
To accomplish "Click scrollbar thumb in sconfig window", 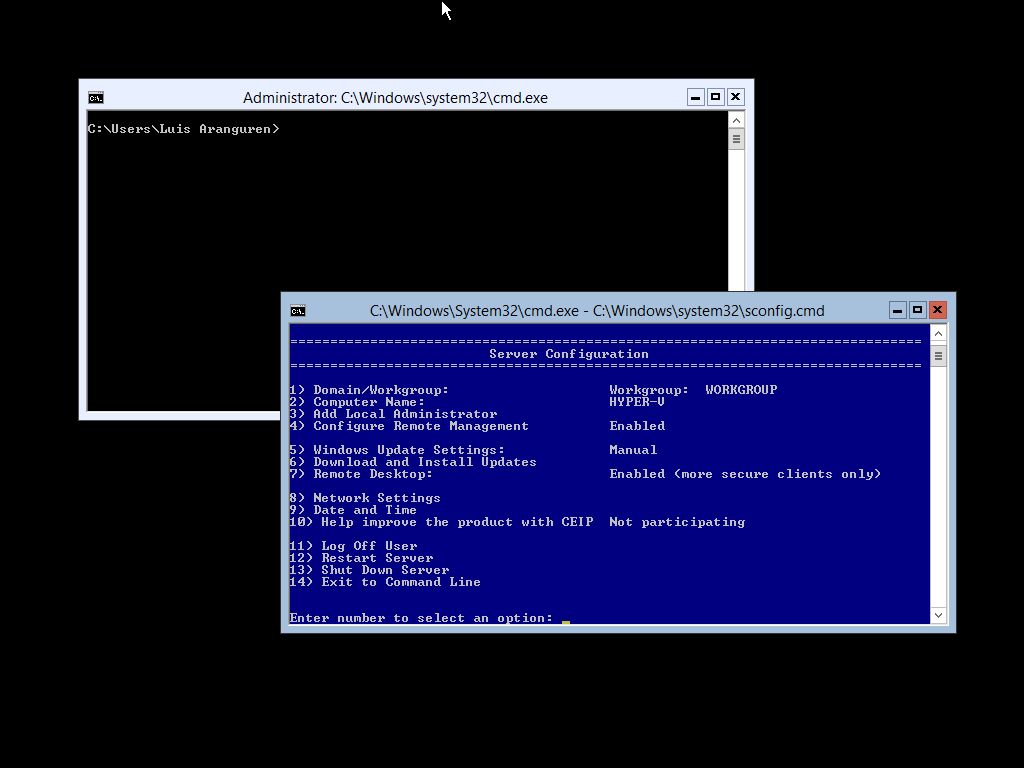I will pos(938,356).
